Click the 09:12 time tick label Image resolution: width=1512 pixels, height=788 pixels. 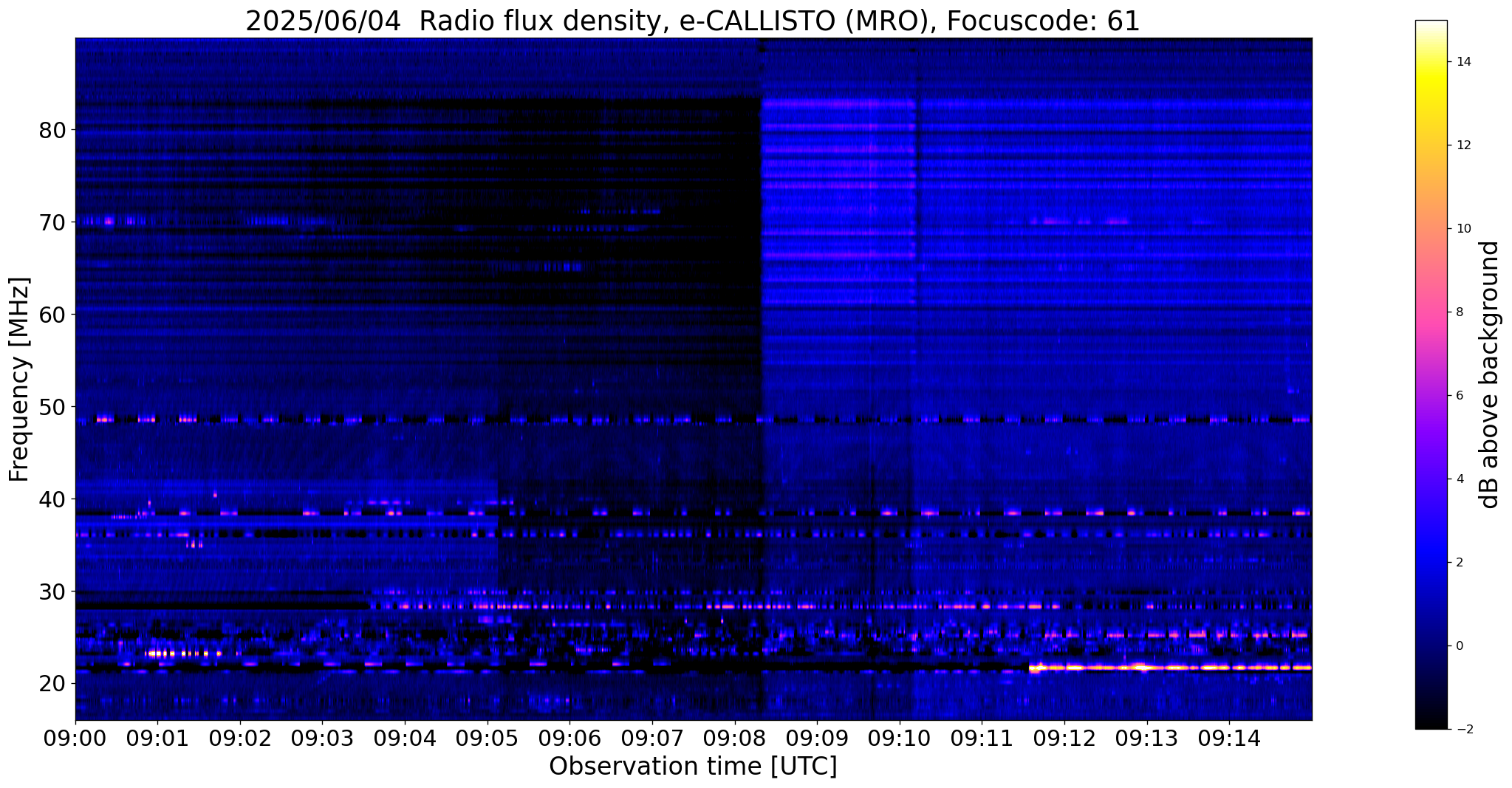(1064, 739)
